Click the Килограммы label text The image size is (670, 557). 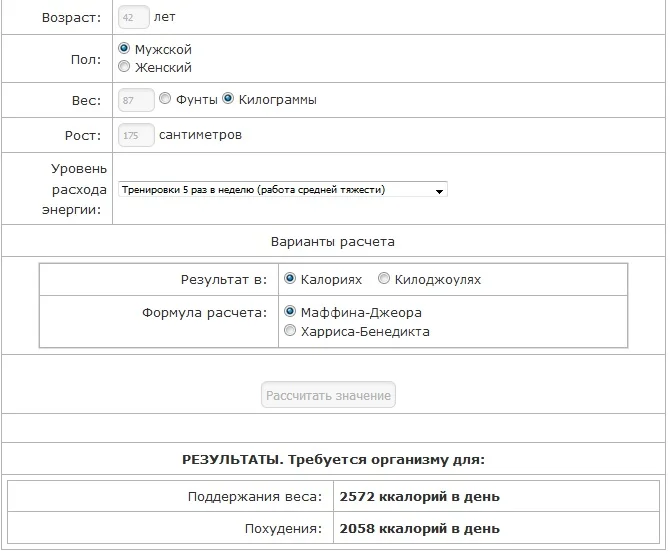tap(278, 100)
